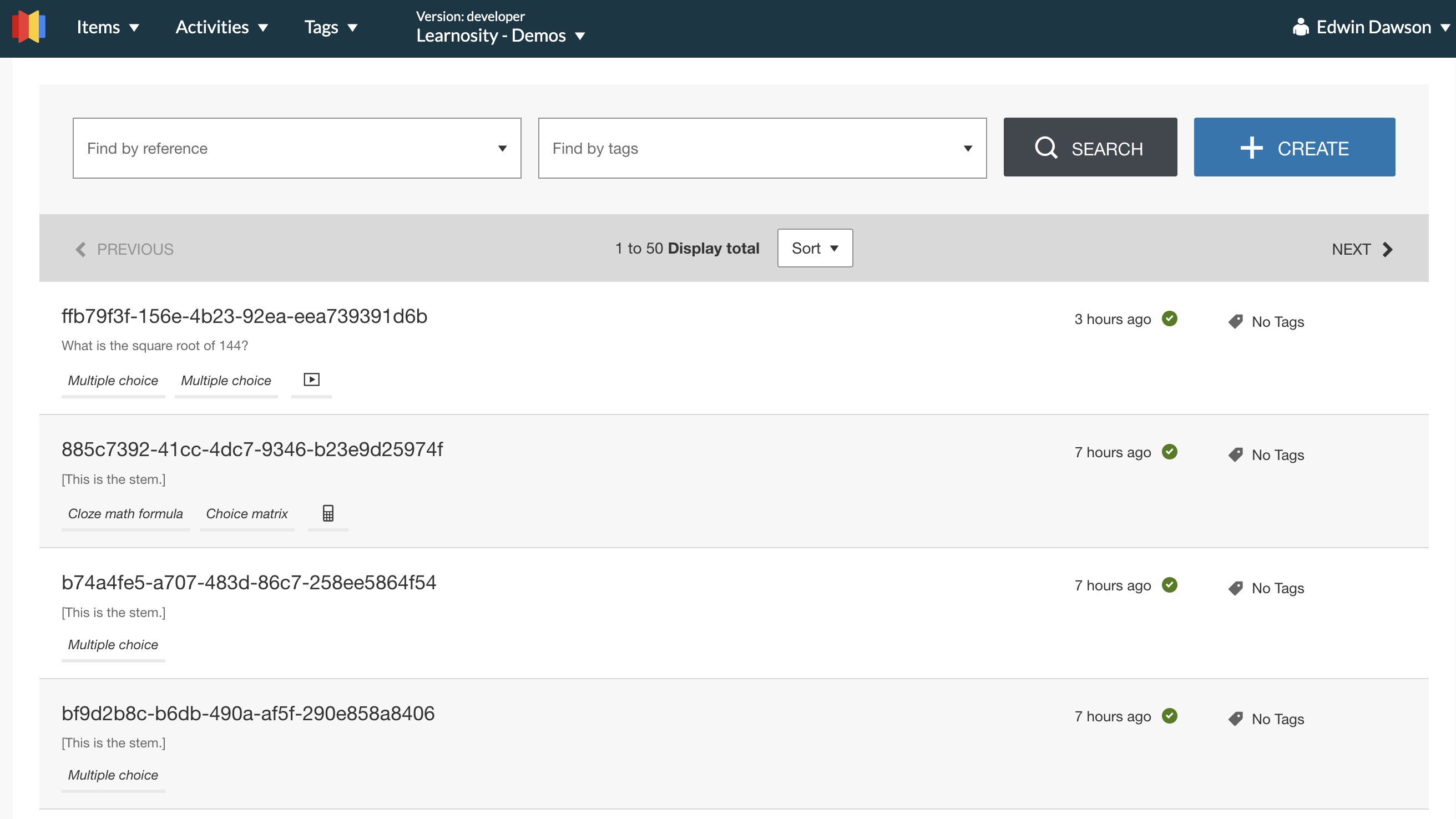
Task: Open the Sort dropdown
Action: [x=815, y=247]
